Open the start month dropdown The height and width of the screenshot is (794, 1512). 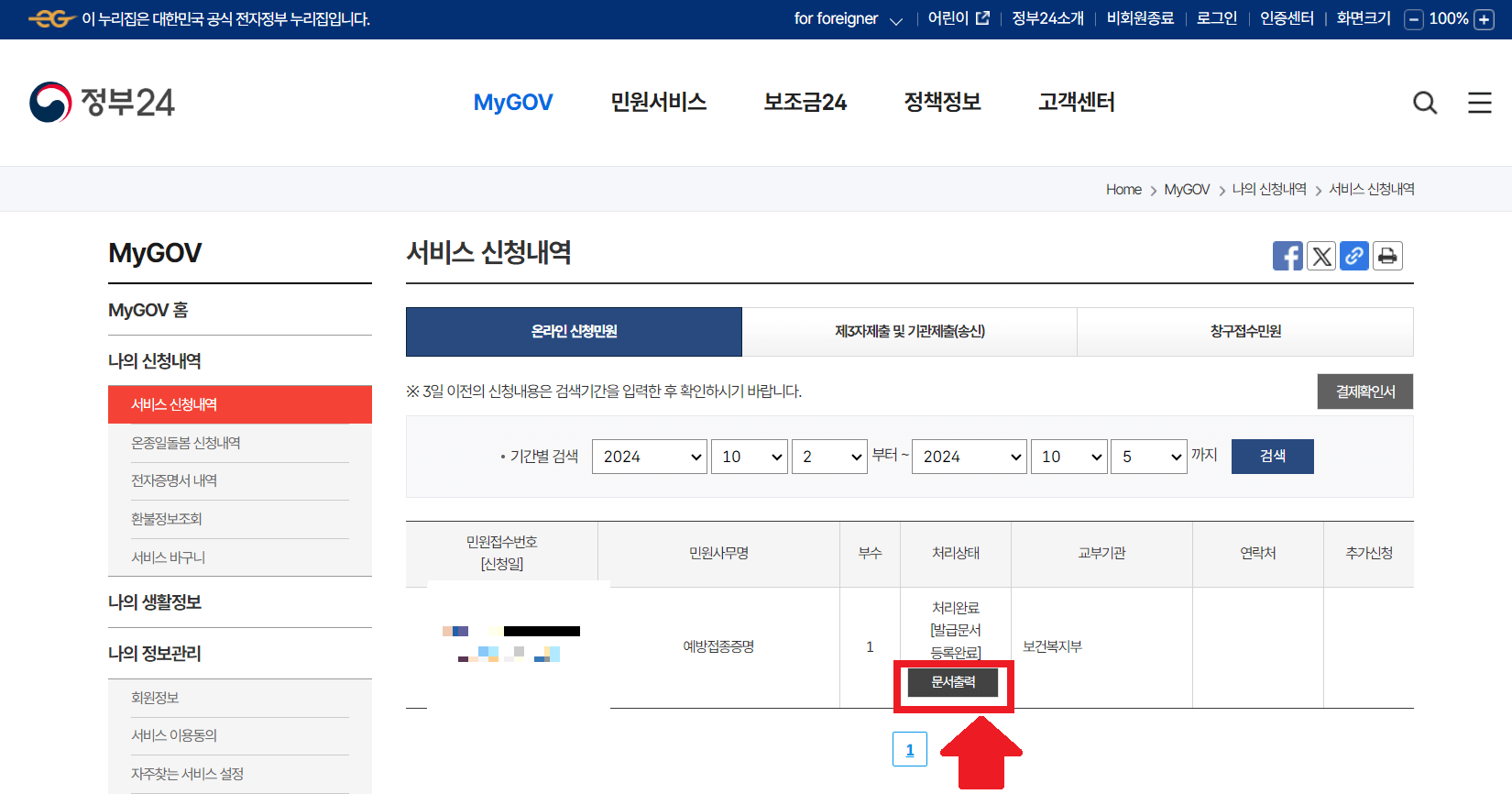[x=750, y=457]
